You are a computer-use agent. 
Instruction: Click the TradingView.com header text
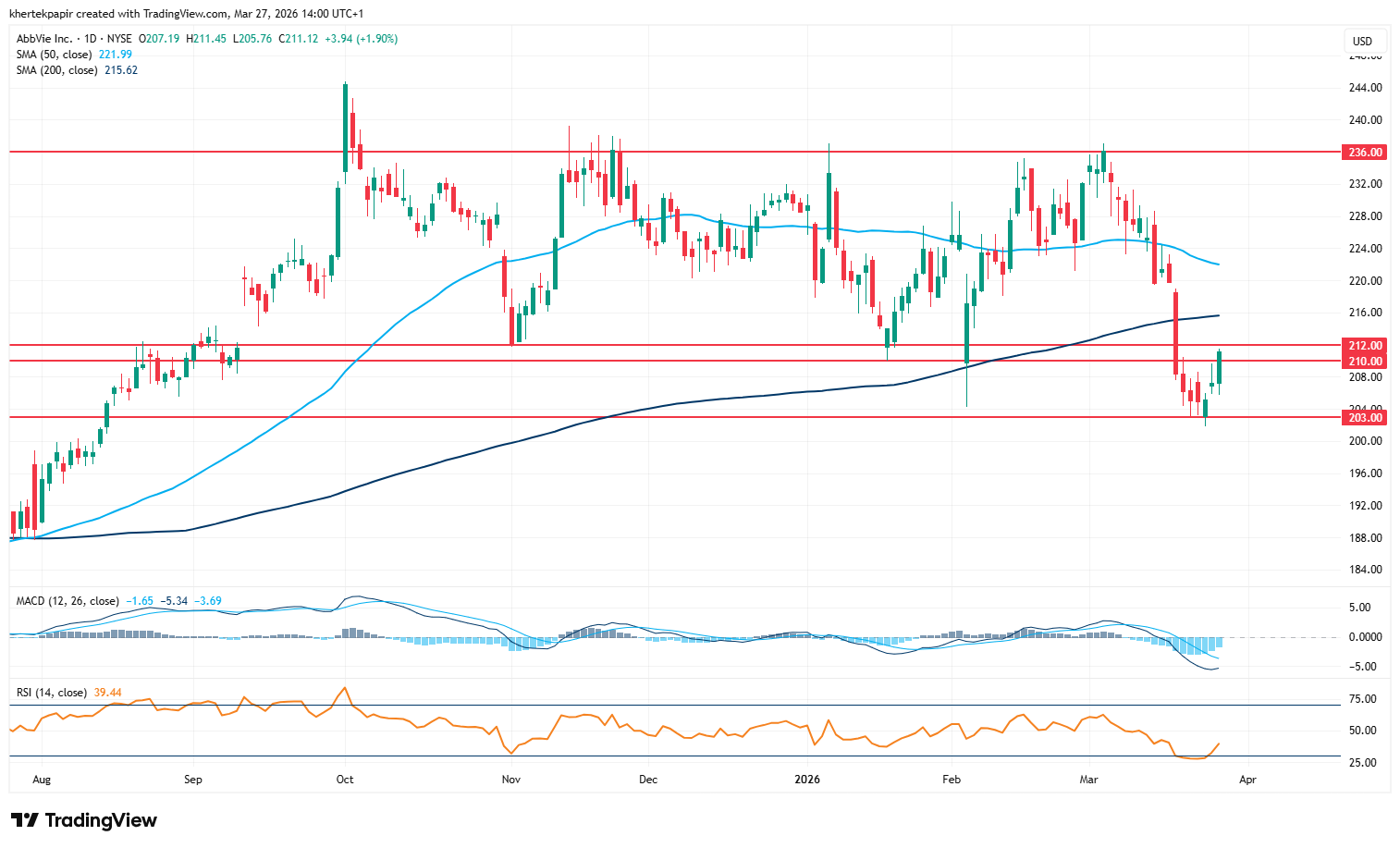click(x=186, y=14)
